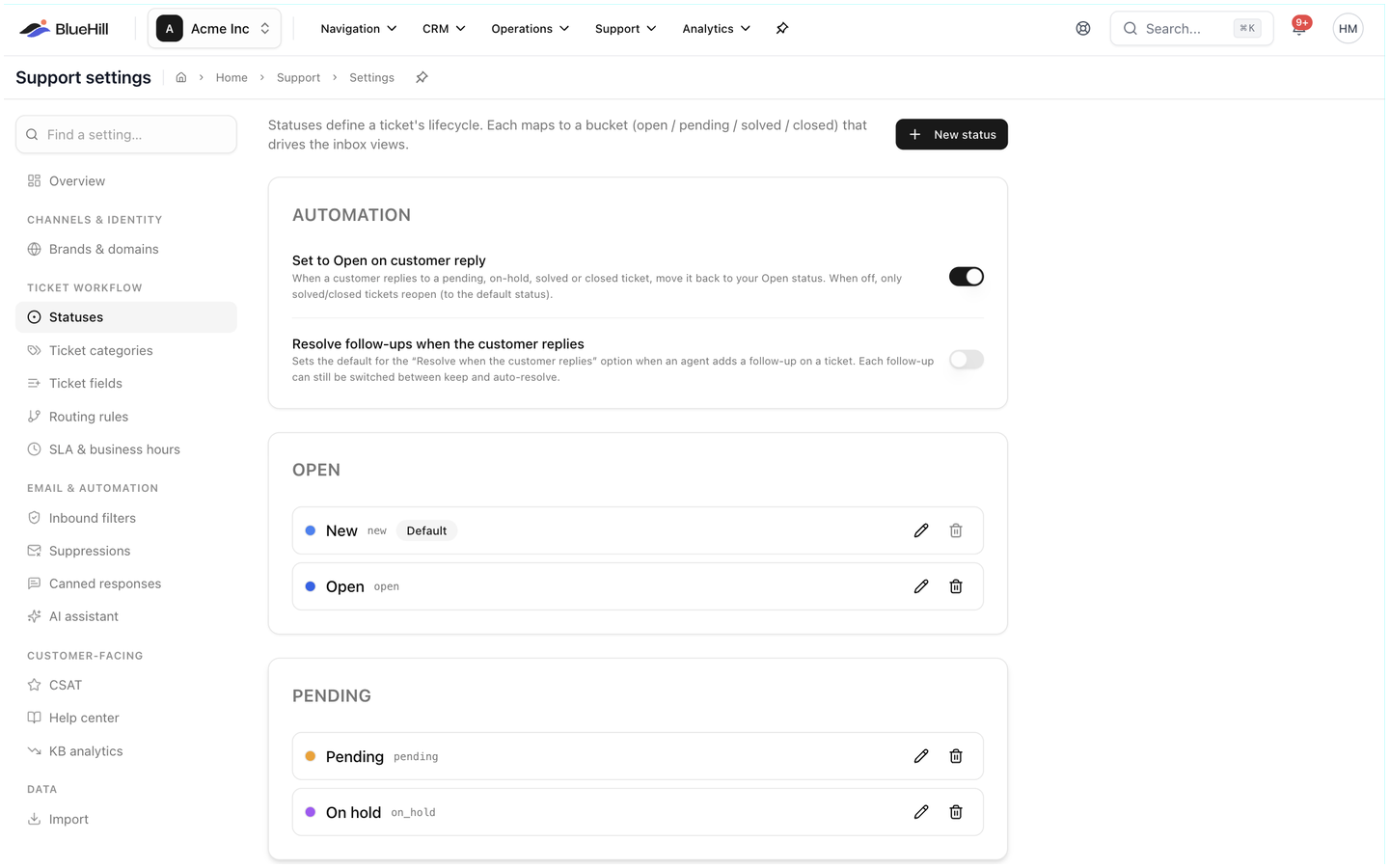Click the BlueHill logo
This screenshot has width=1389, height=868.
coord(64,28)
